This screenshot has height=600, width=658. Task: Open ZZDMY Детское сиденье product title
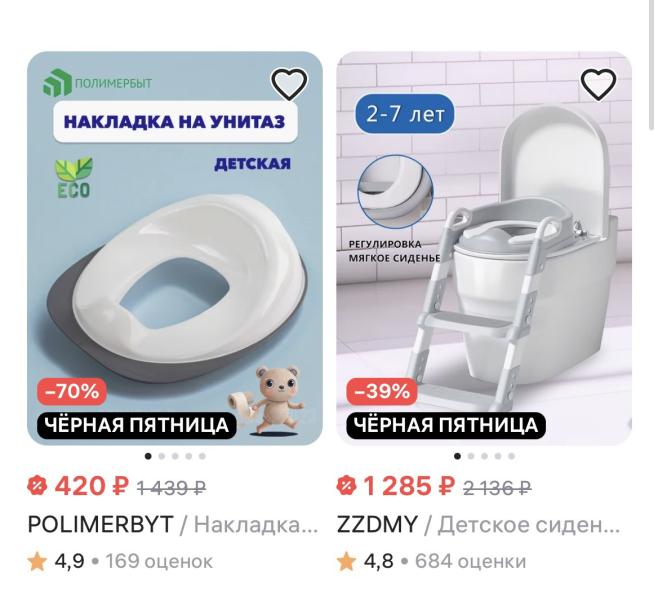click(478, 524)
